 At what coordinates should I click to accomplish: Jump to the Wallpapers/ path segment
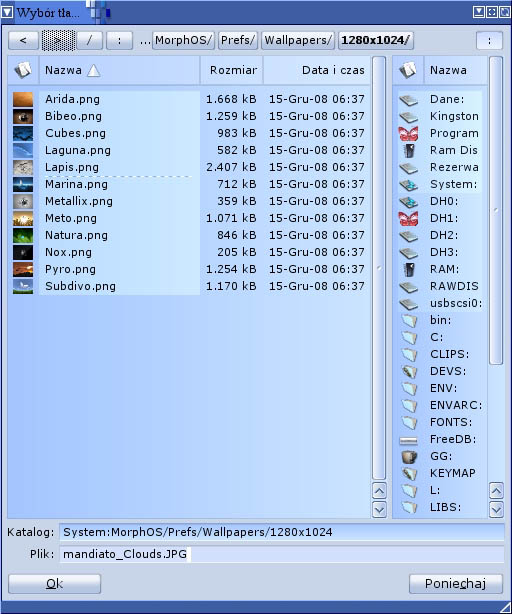298,40
